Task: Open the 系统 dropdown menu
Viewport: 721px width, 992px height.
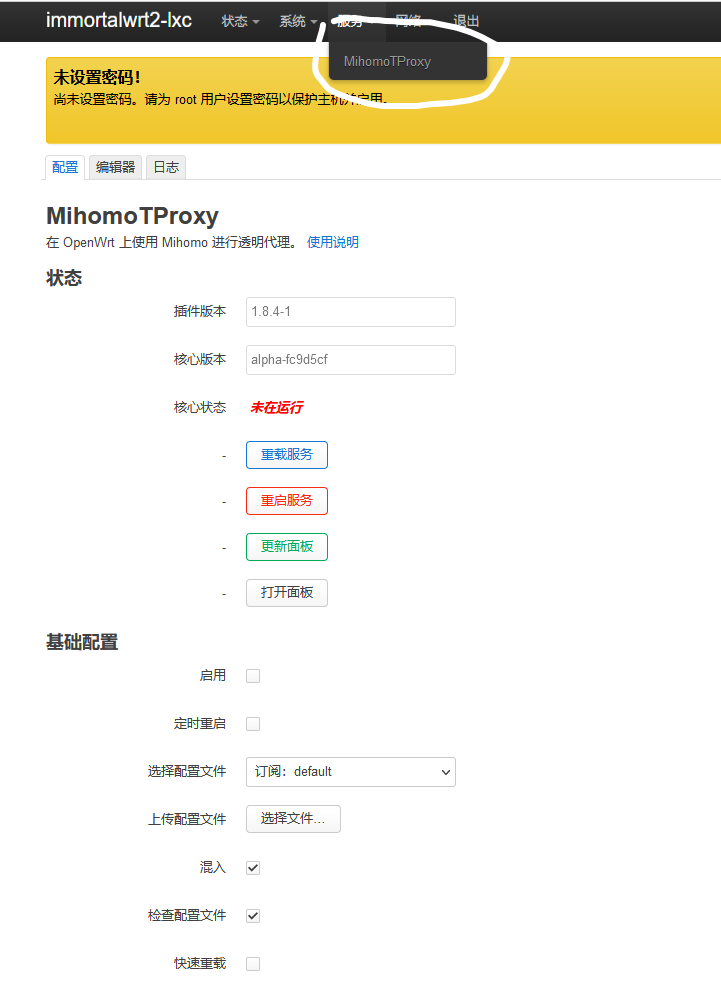Action: (x=299, y=21)
